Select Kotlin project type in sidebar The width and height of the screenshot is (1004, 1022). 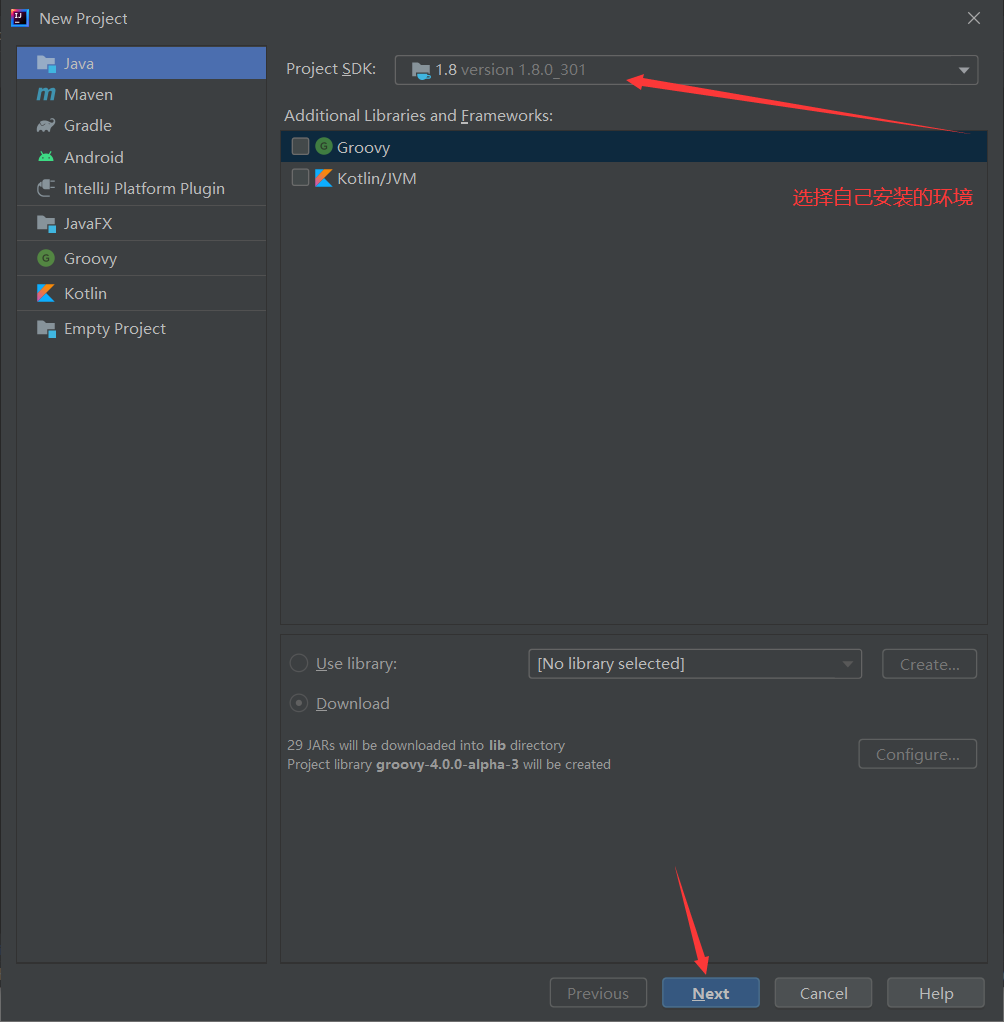tap(141, 293)
